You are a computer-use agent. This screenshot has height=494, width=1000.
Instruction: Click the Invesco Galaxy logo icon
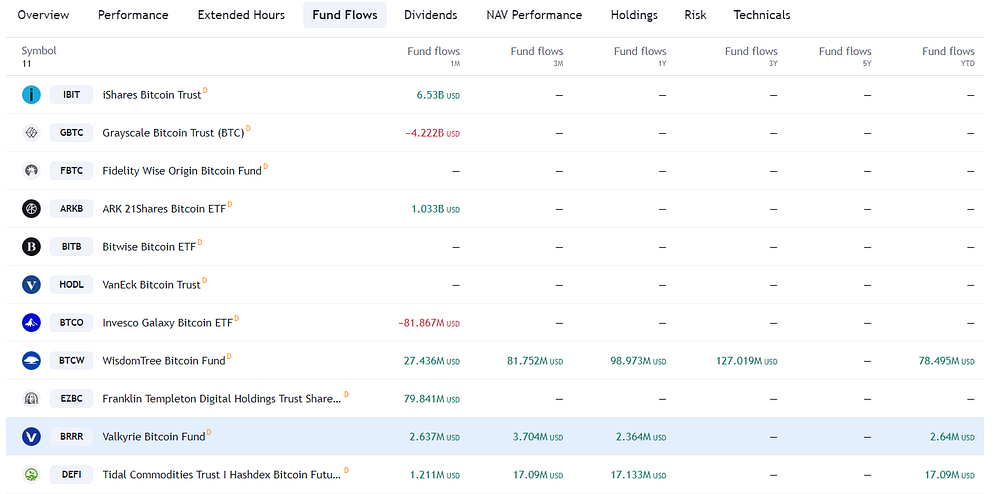point(31,323)
